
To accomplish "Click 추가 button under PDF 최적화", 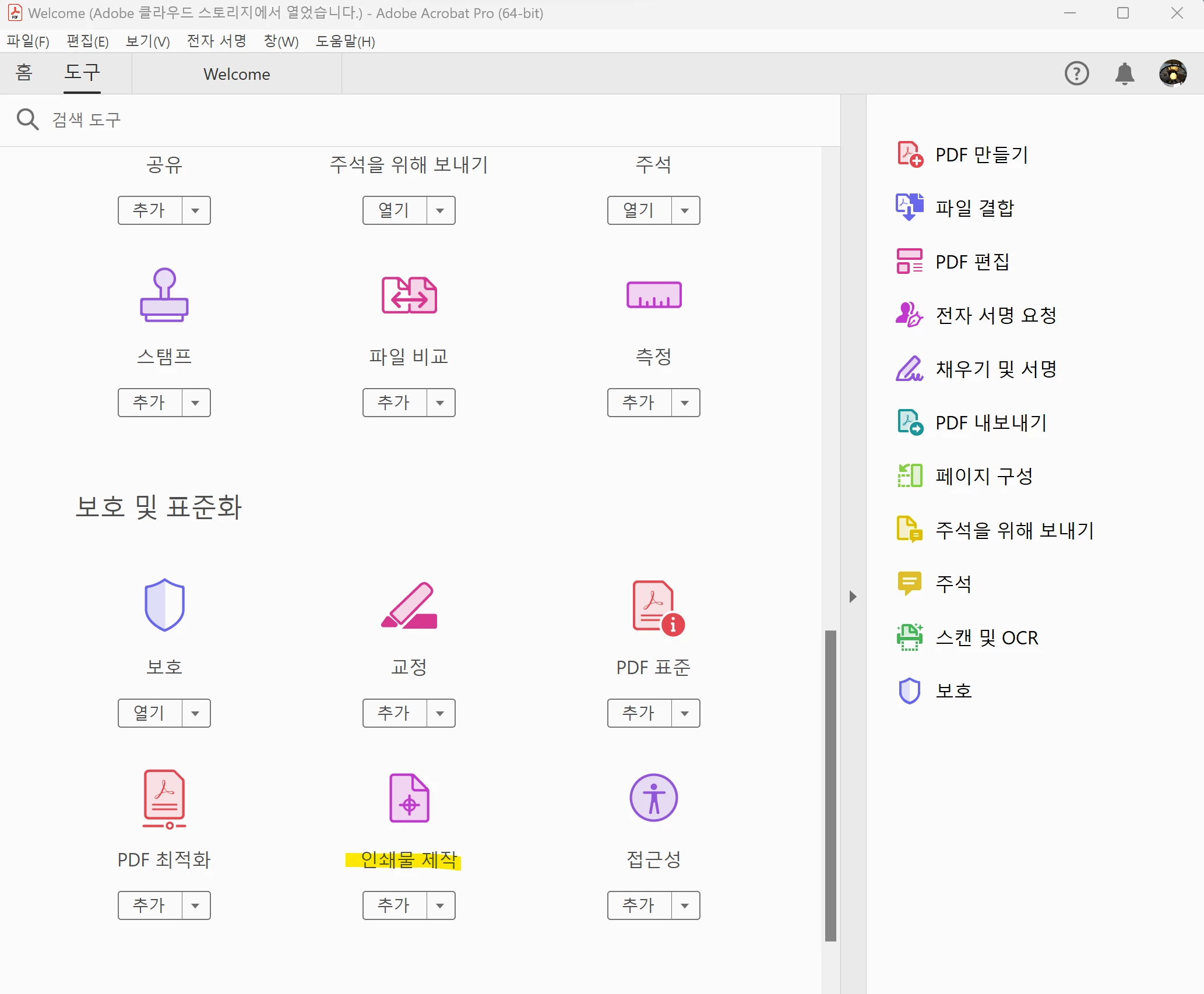I will tap(150, 905).
